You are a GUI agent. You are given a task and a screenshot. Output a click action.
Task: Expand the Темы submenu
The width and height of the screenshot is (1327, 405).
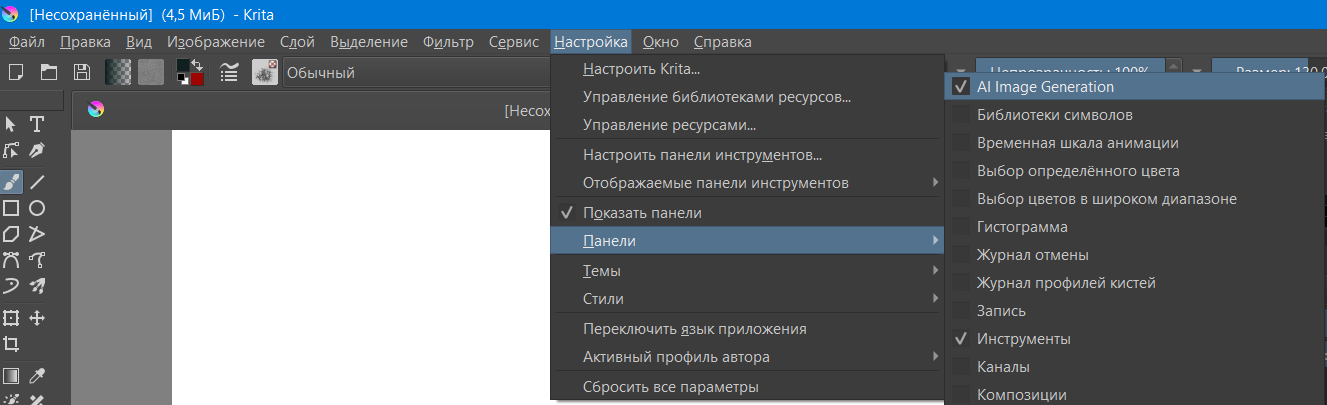pyautogui.click(x=602, y=271)
